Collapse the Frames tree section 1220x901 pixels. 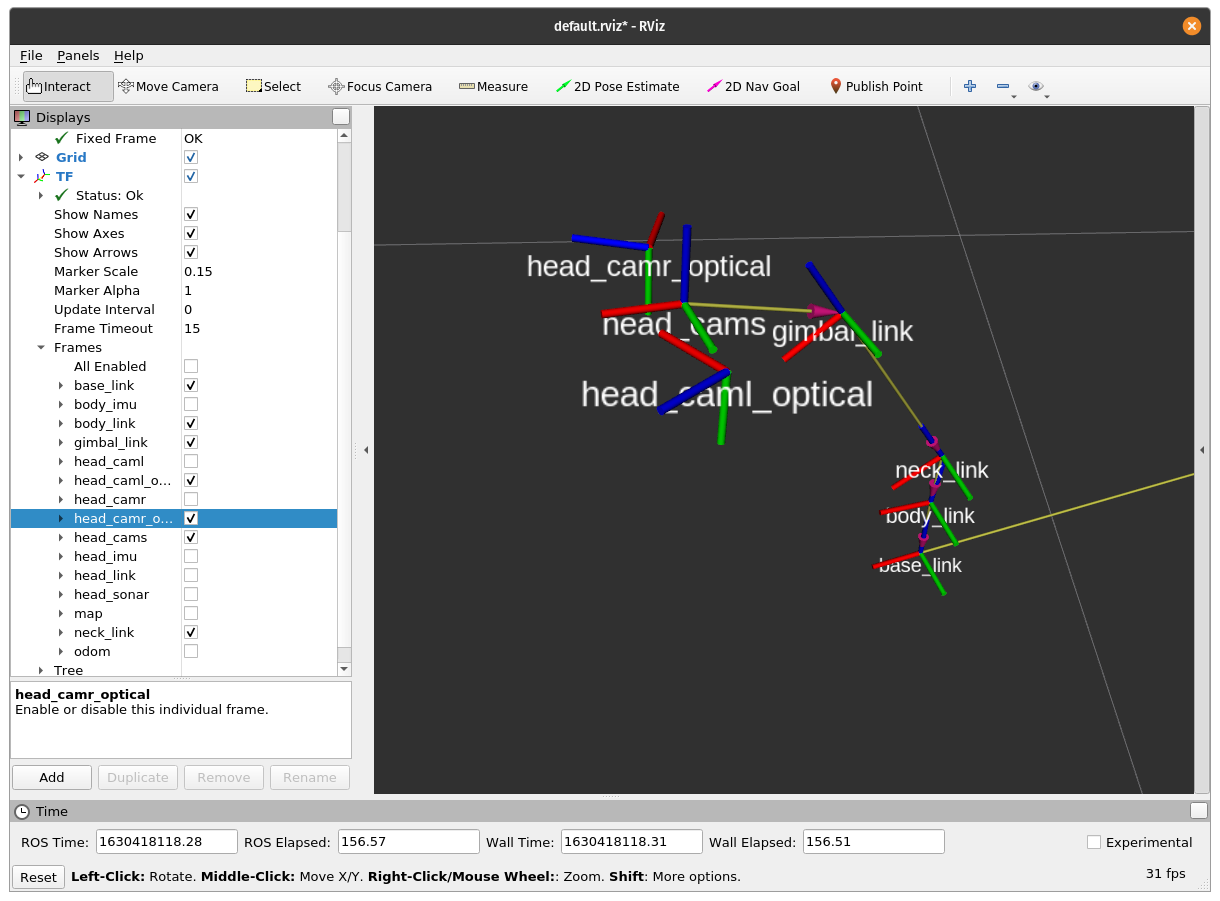41,347
